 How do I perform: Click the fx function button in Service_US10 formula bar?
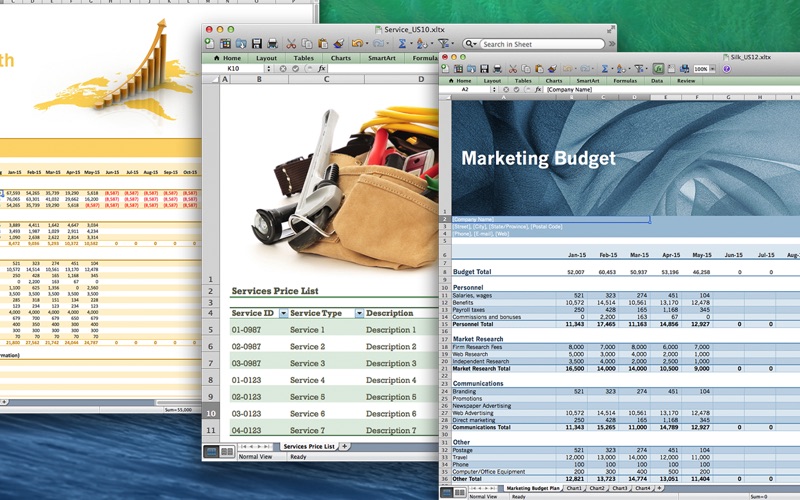(x=322, y=68)
